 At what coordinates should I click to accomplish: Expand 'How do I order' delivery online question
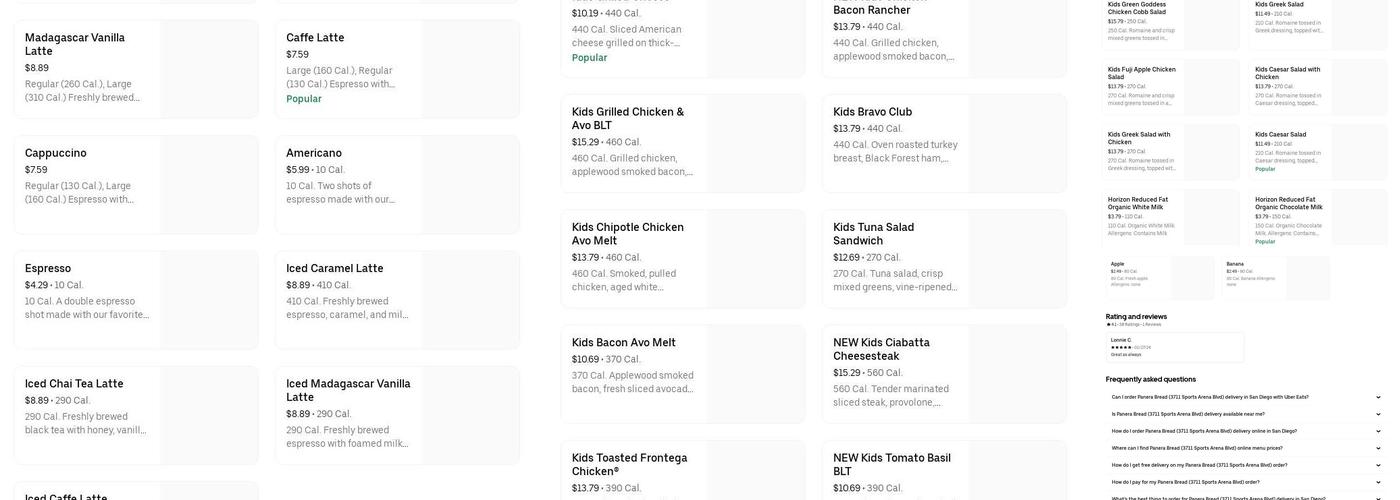(1378, 431)
